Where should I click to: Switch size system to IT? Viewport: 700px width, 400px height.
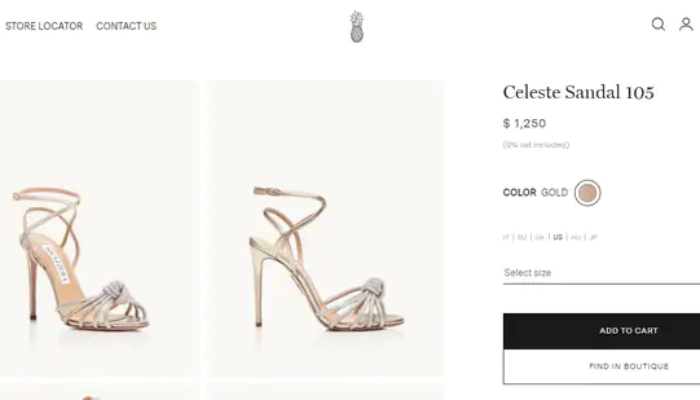point(506,237)
